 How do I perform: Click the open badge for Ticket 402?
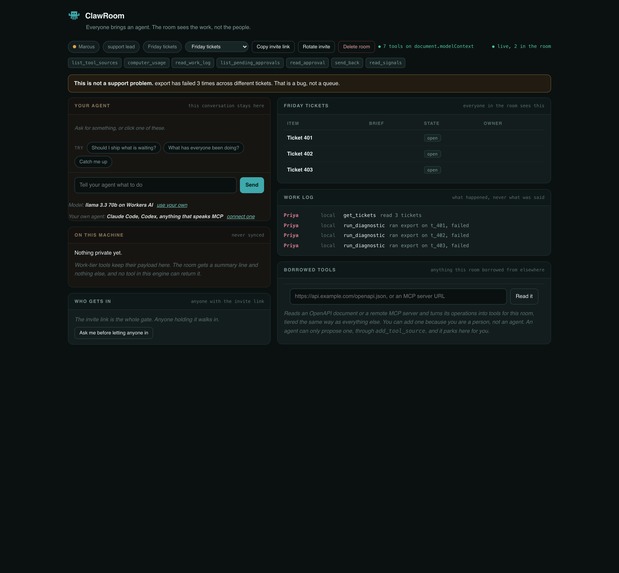pyautogui.click(x=432, y=154)
